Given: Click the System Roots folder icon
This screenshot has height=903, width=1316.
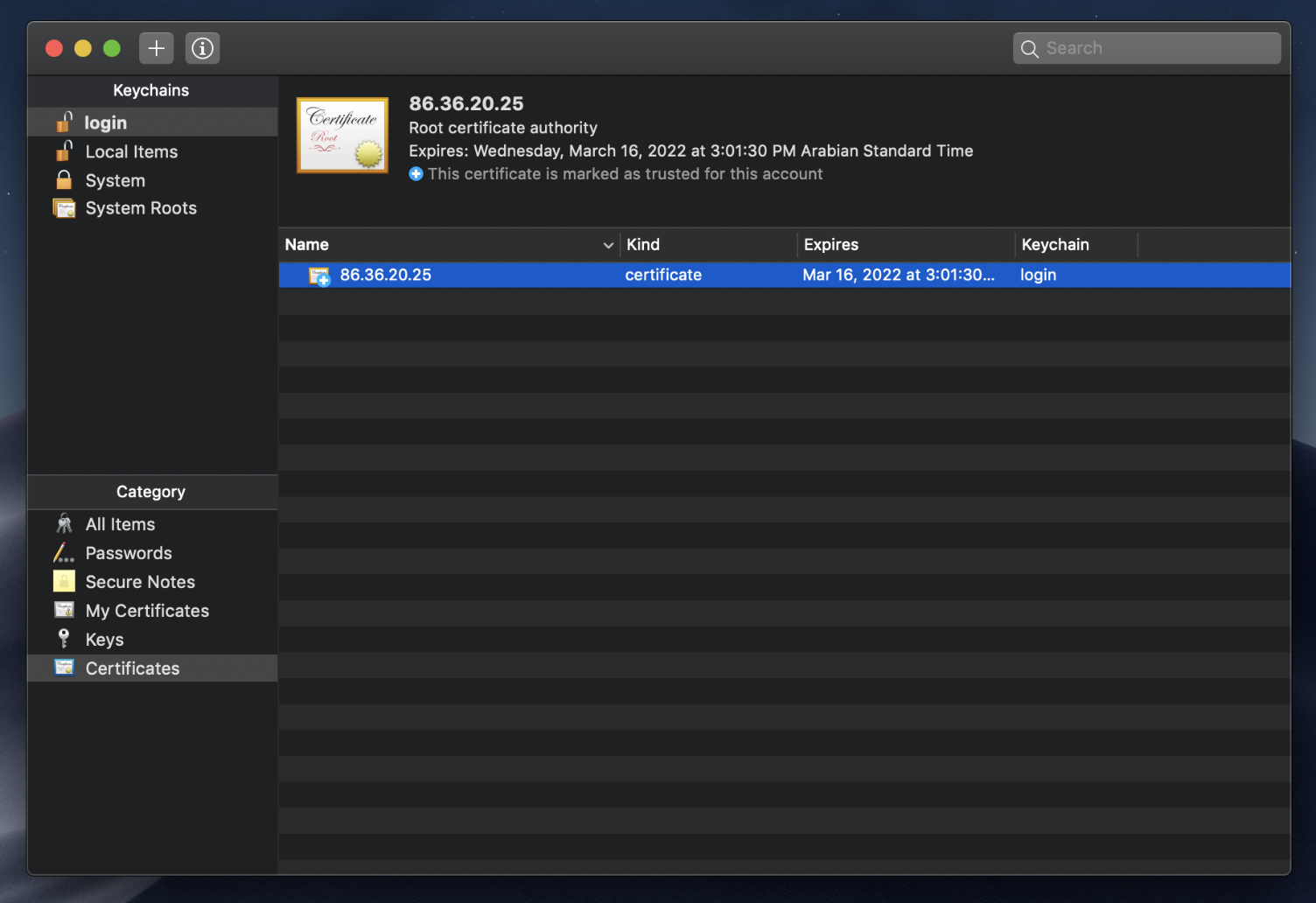Looking at the screenshot, I should click(x=64, y=208).
